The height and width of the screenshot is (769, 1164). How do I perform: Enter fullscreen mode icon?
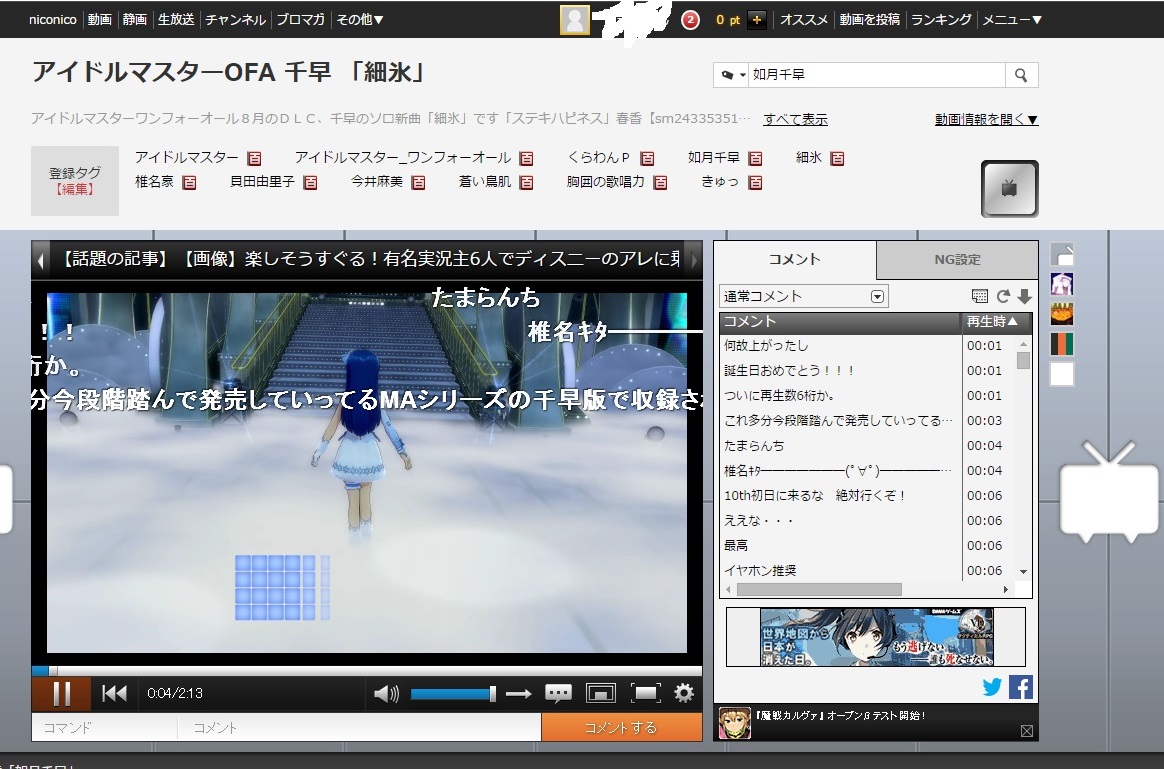coord(645,694)
